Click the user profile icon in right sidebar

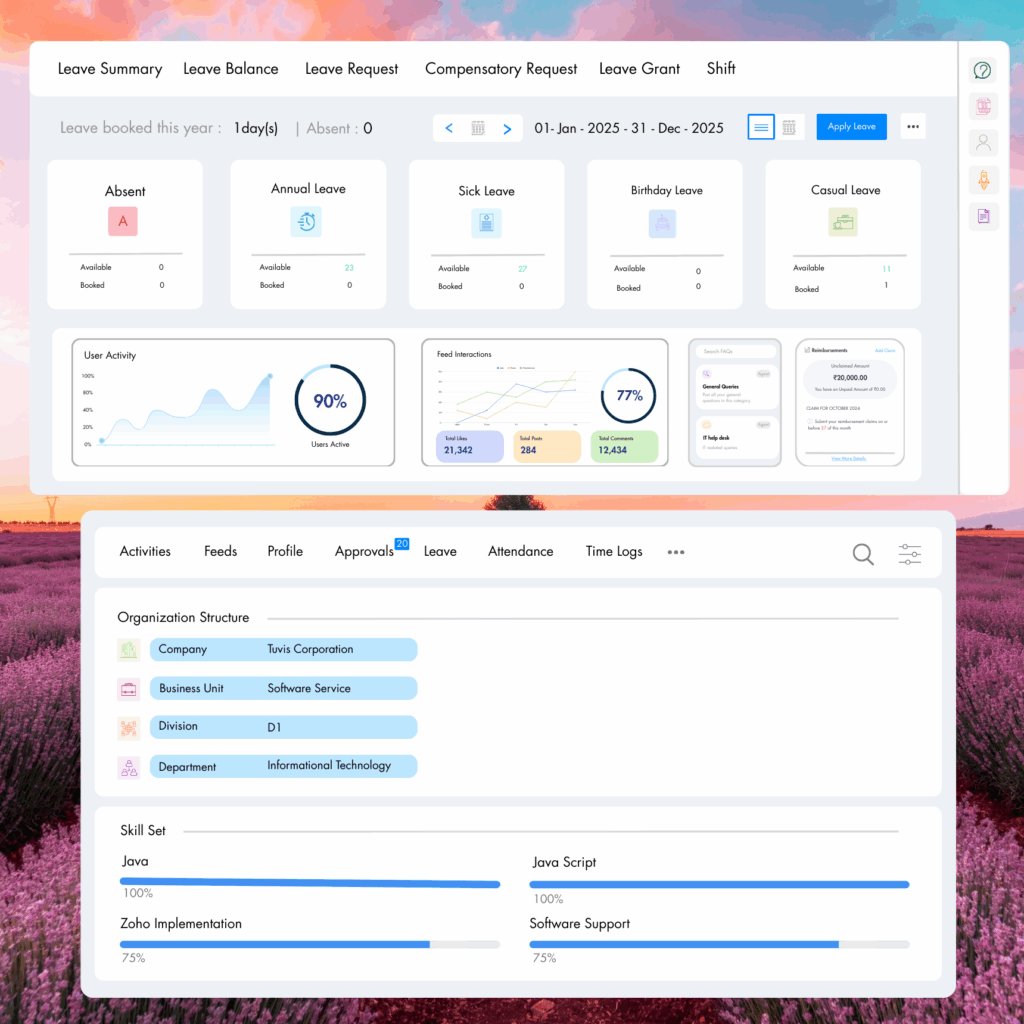[982, 142]
